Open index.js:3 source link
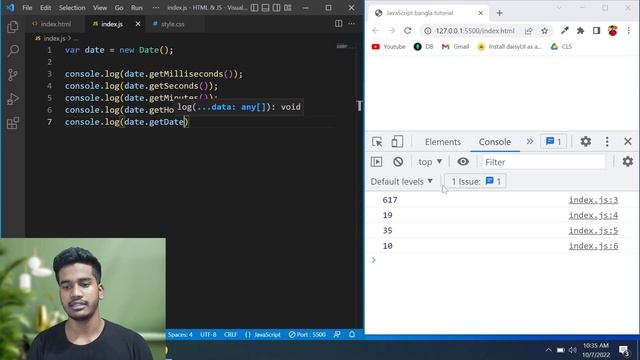Screen dimensions: 640x360 pos(593,200)
